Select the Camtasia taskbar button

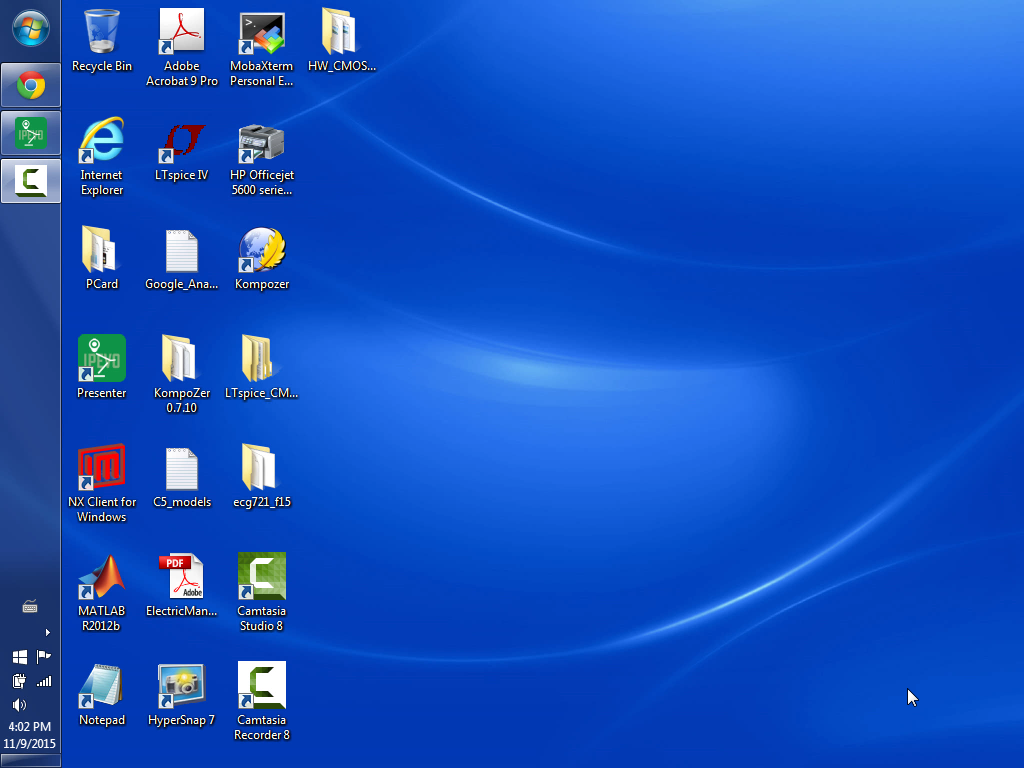pos(31,181)
